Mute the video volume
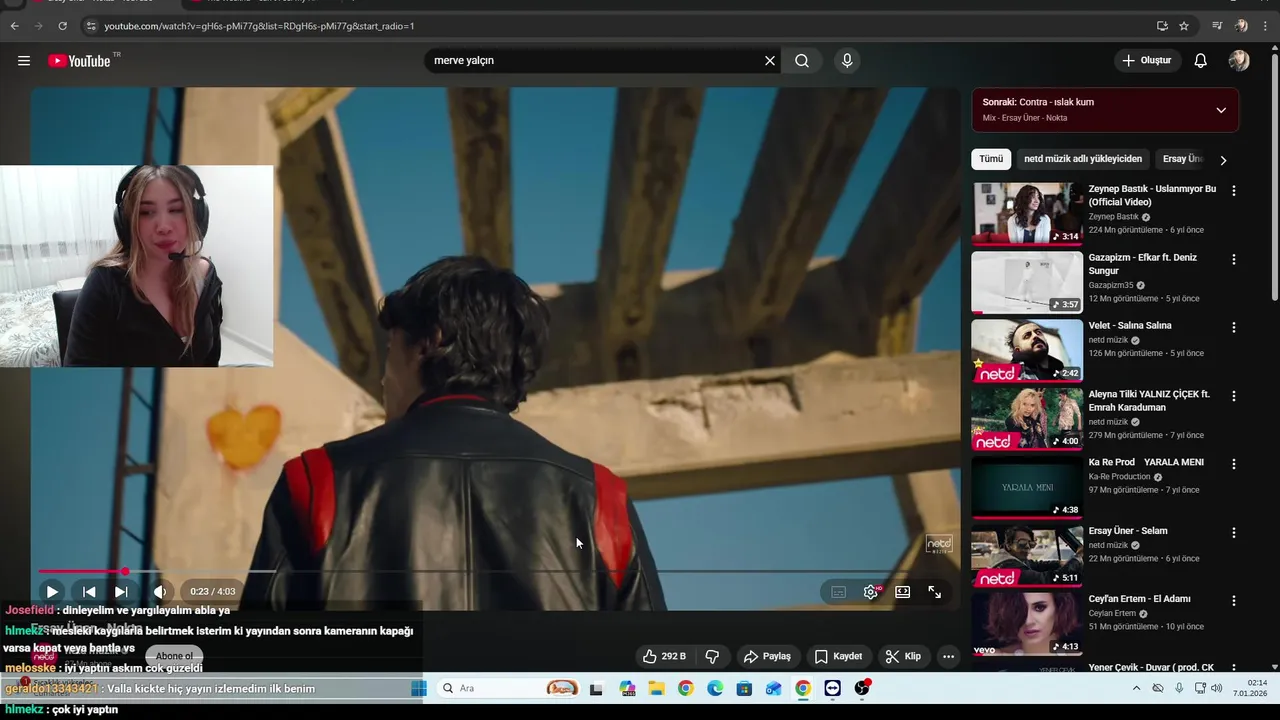1280x720 pixels. [160, 592]
